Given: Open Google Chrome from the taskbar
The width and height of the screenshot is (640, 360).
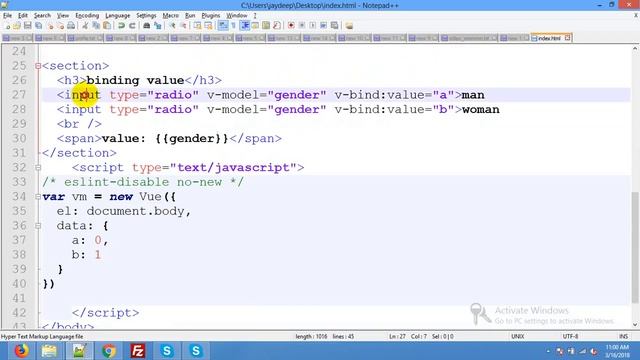Looking at the screenshot, I should pos(109,351).
